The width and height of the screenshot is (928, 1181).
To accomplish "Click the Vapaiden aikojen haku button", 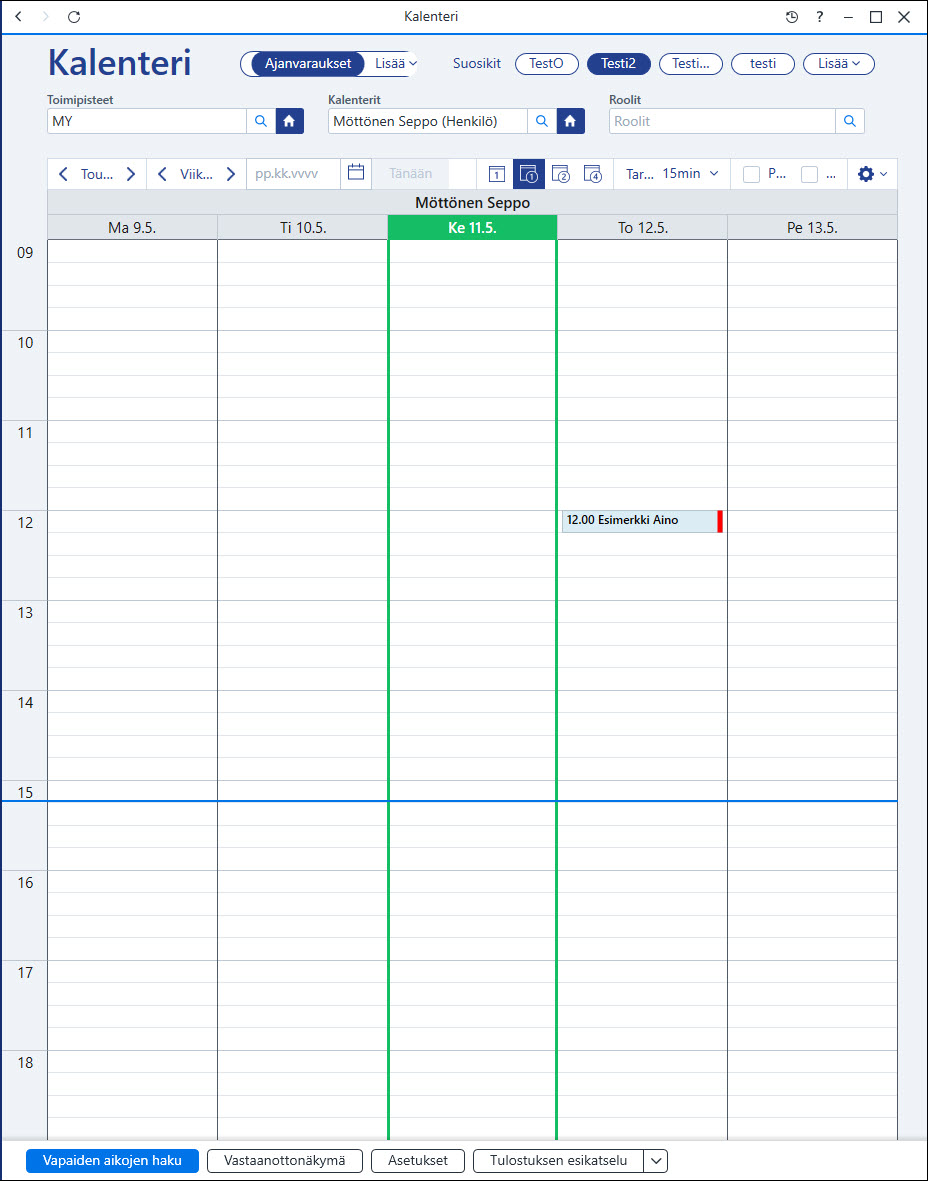I will (x=112, y=1161).
